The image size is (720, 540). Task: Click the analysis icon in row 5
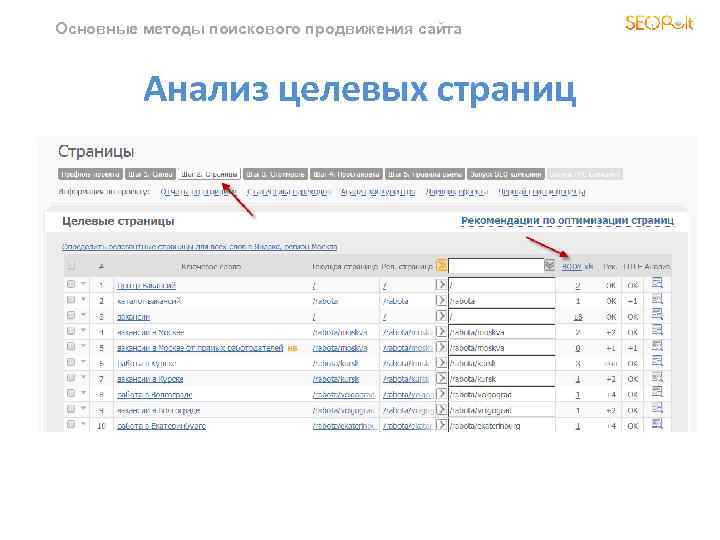click(658, 346)
